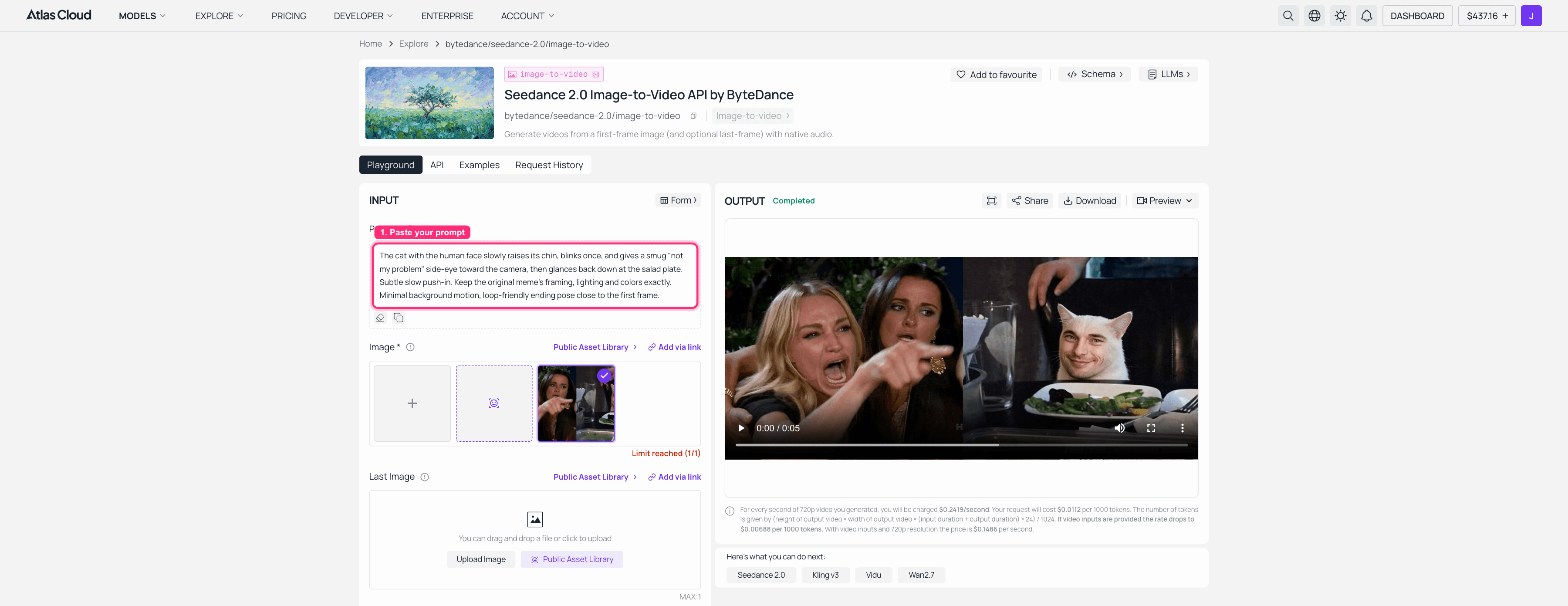This screenshot has height=606, width=1568.
Task: Click the Image-to-video category chip
Action: pos(752,116)
